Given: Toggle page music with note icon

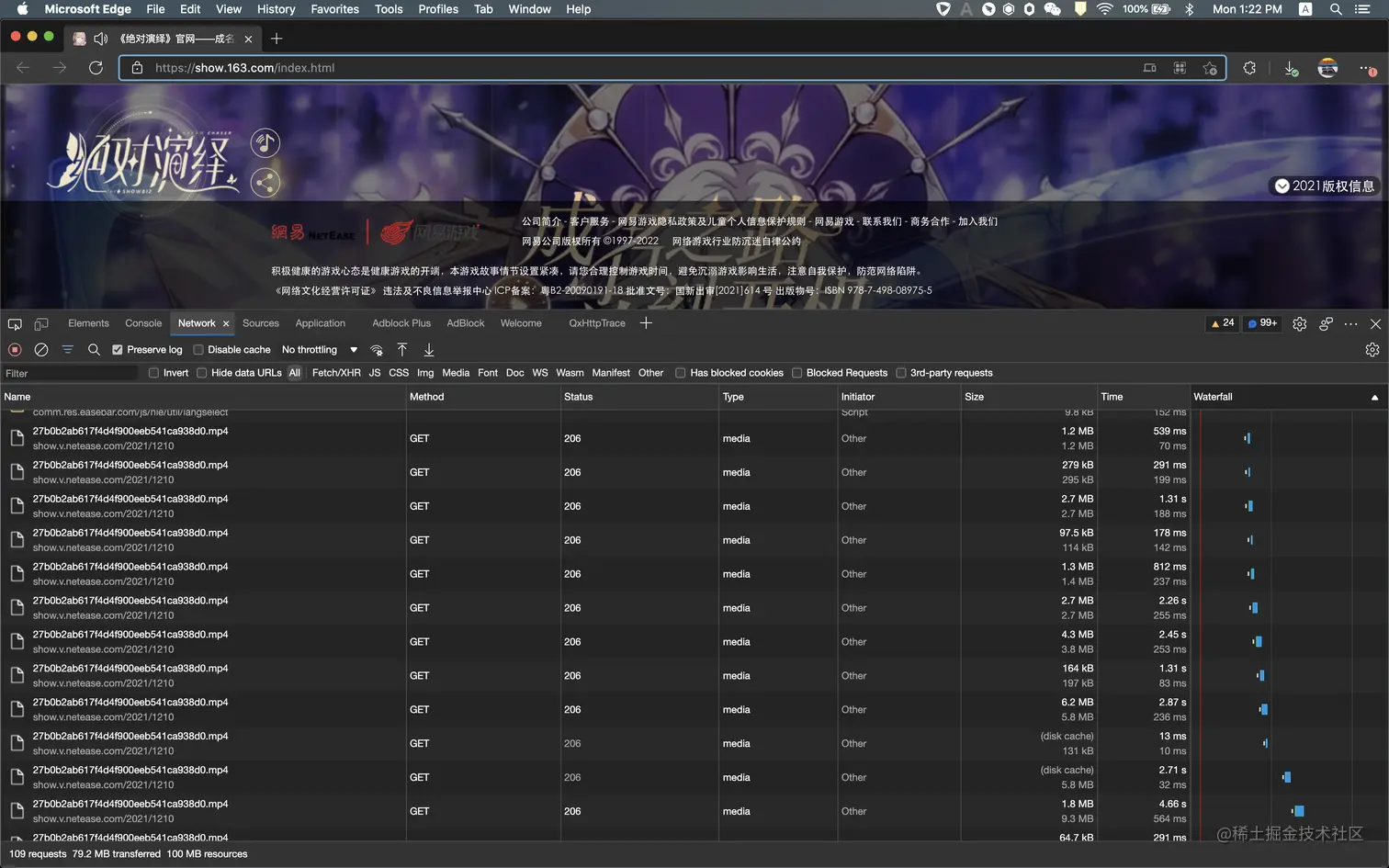Looking at the screenshot, I should [265, 142].
